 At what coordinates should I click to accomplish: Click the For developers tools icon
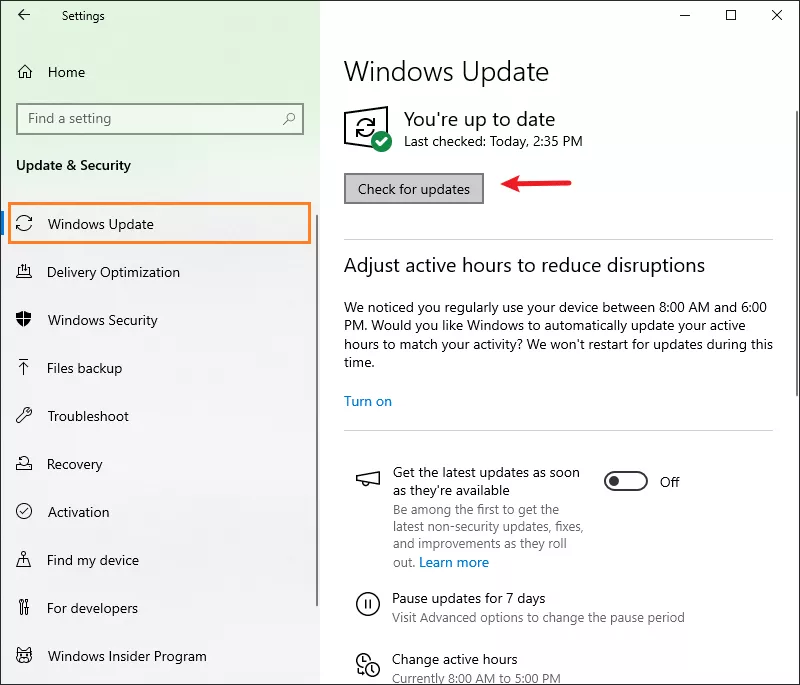pyautogui.click(x=23, y=607)
